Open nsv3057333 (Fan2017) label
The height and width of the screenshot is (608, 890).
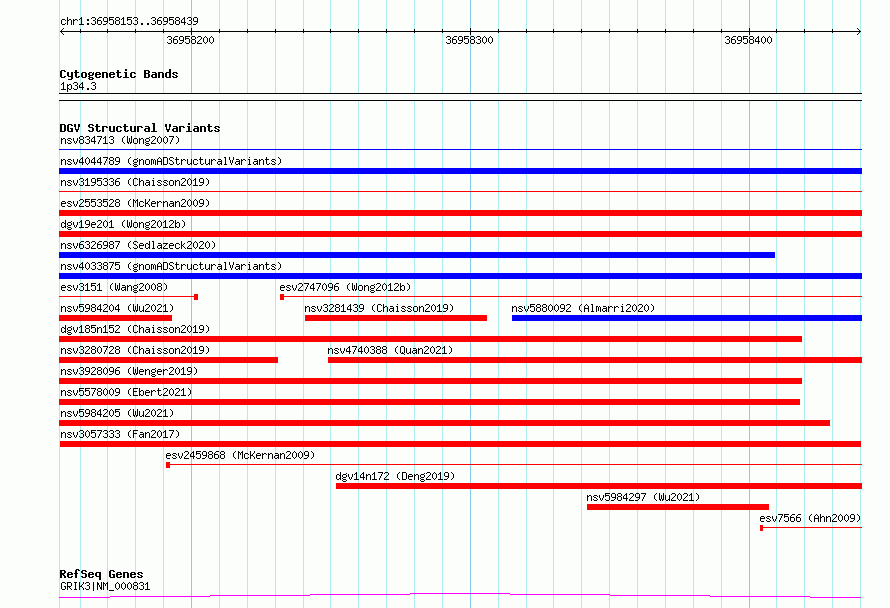coord(120,434)
